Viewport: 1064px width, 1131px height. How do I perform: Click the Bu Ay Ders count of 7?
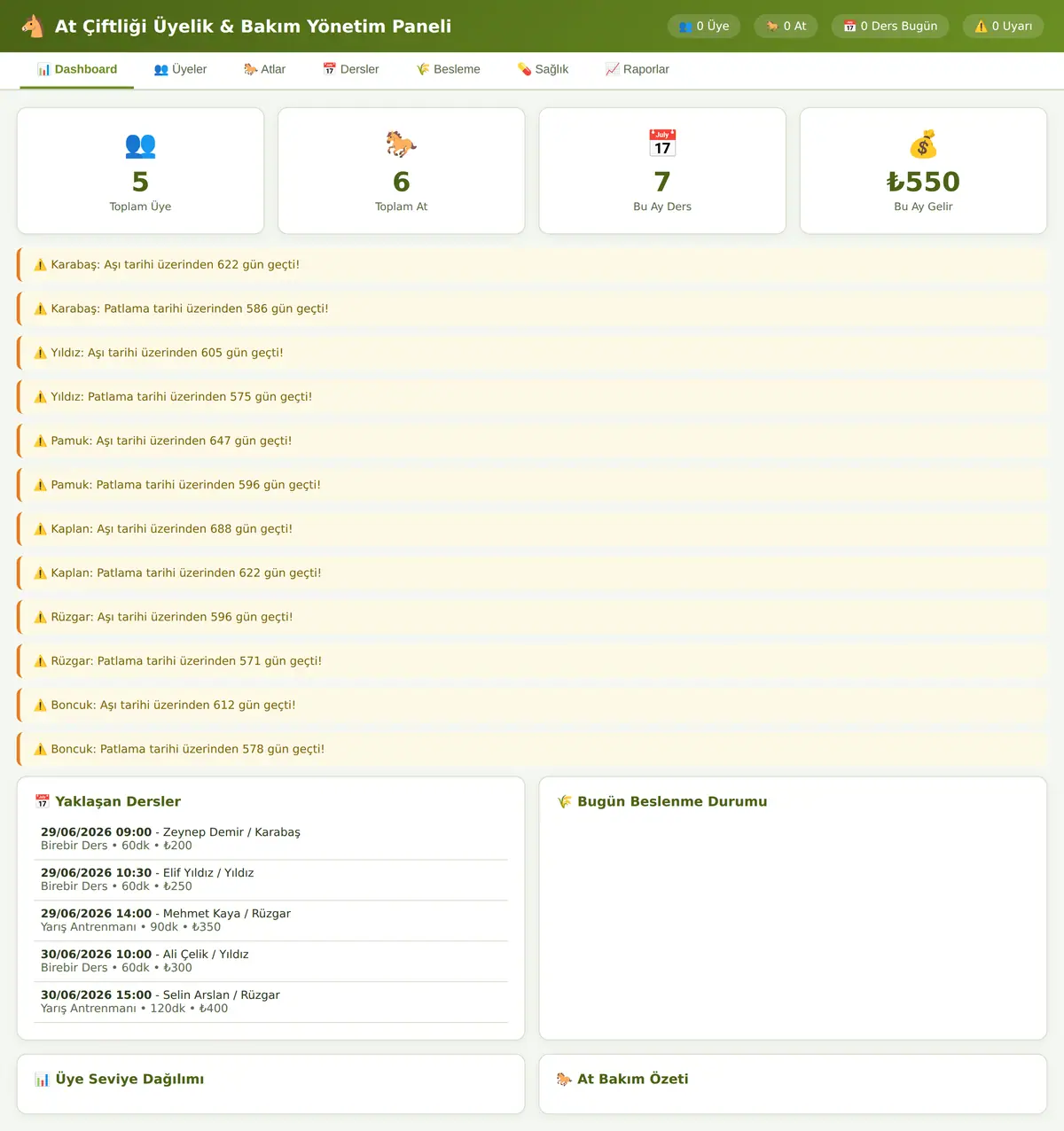click(x=662, y=182)
